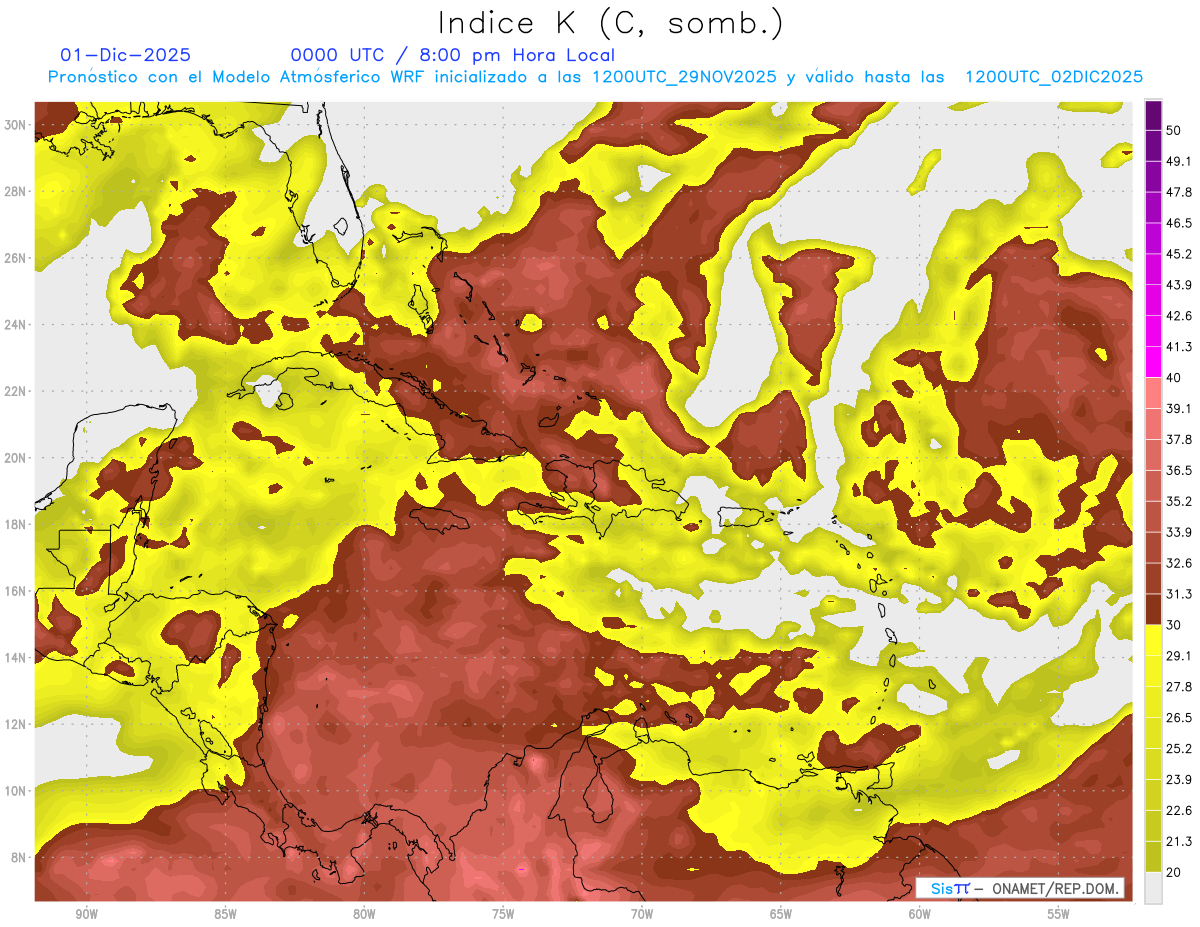The width and height of the screenshot is (1200, 927).
Task: Click the longitude axis label "70W"
Action: click(642, 915)
